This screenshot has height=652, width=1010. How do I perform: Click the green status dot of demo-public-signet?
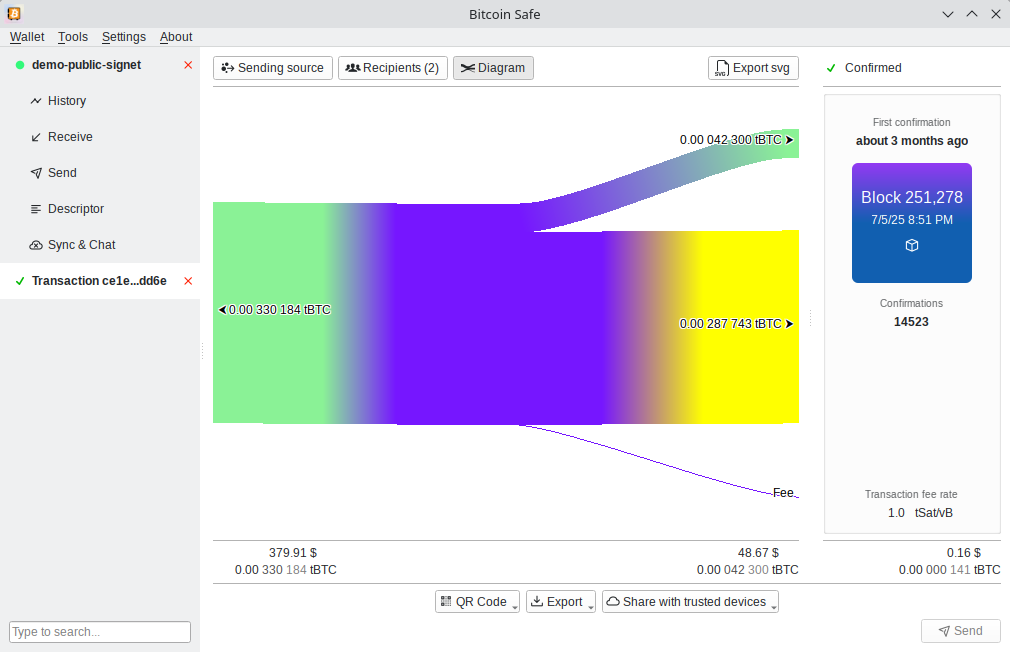coord(20,65)
